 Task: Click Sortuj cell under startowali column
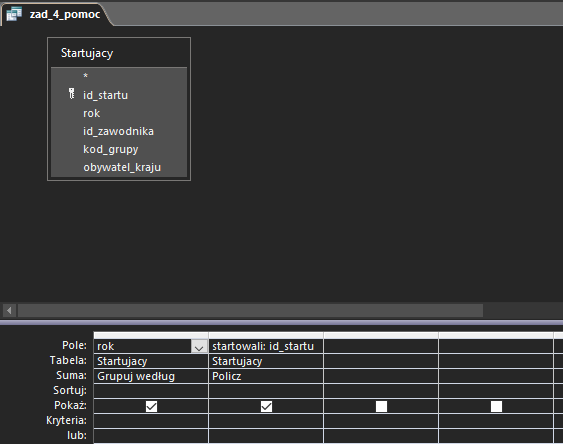point(266,391)
